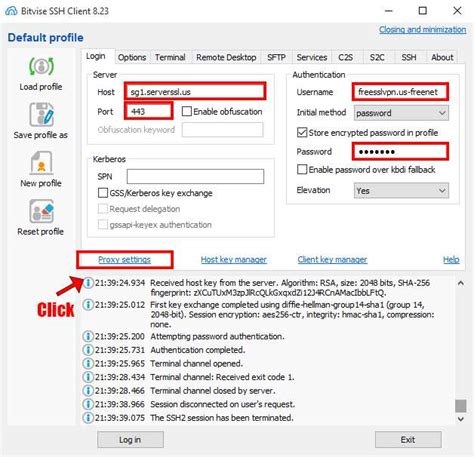Enable password over kbdi fallback
Image resolution: width=474 pixels, height=457 pixels.
point(302,170)
